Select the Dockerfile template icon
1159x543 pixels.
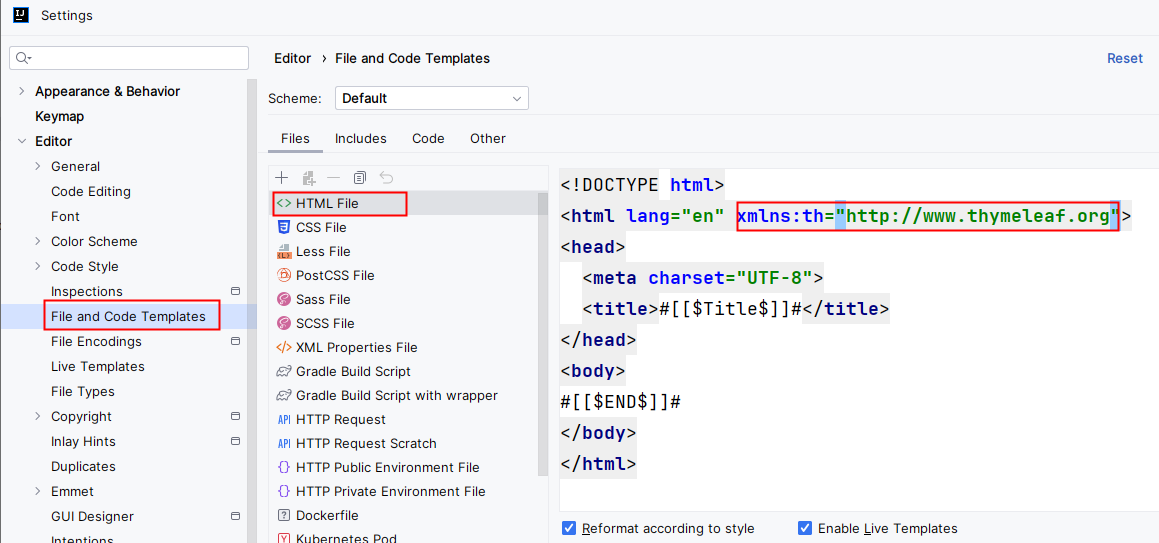click(x=284, y=515)
